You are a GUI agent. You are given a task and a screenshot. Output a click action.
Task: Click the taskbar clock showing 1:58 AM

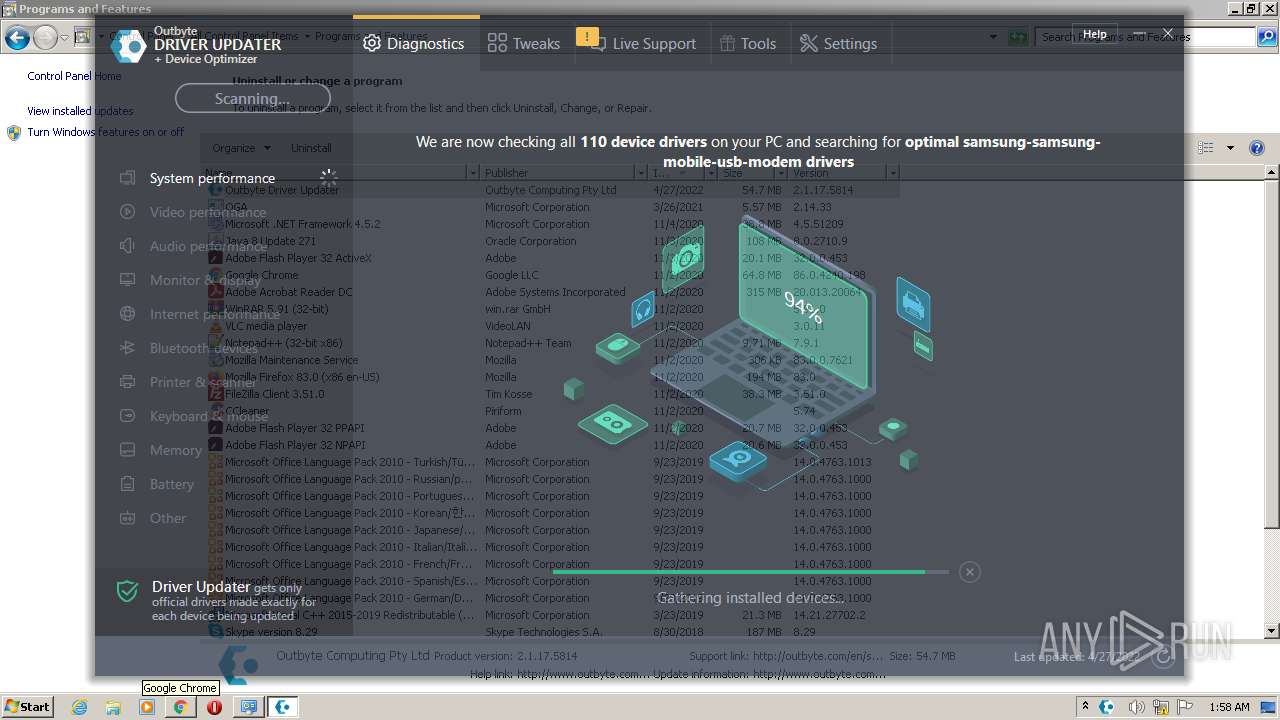(1229, 707)
